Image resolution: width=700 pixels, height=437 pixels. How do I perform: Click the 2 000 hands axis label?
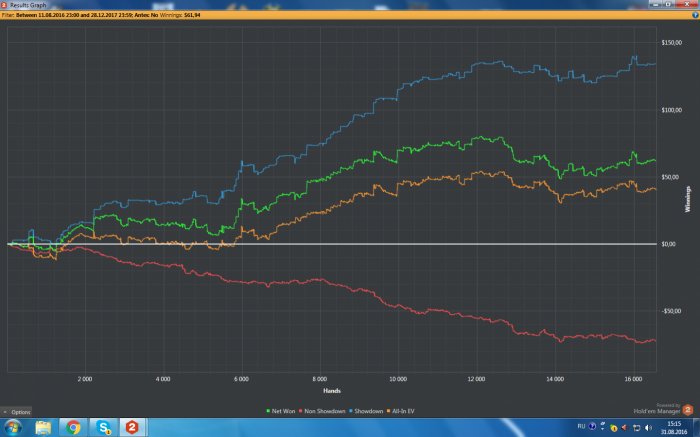point(85,379)
